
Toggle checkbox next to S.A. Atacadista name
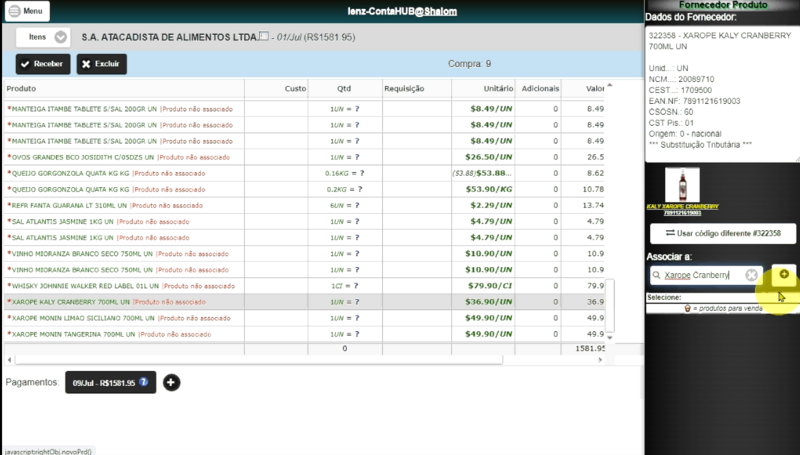[x=264, y=36]
